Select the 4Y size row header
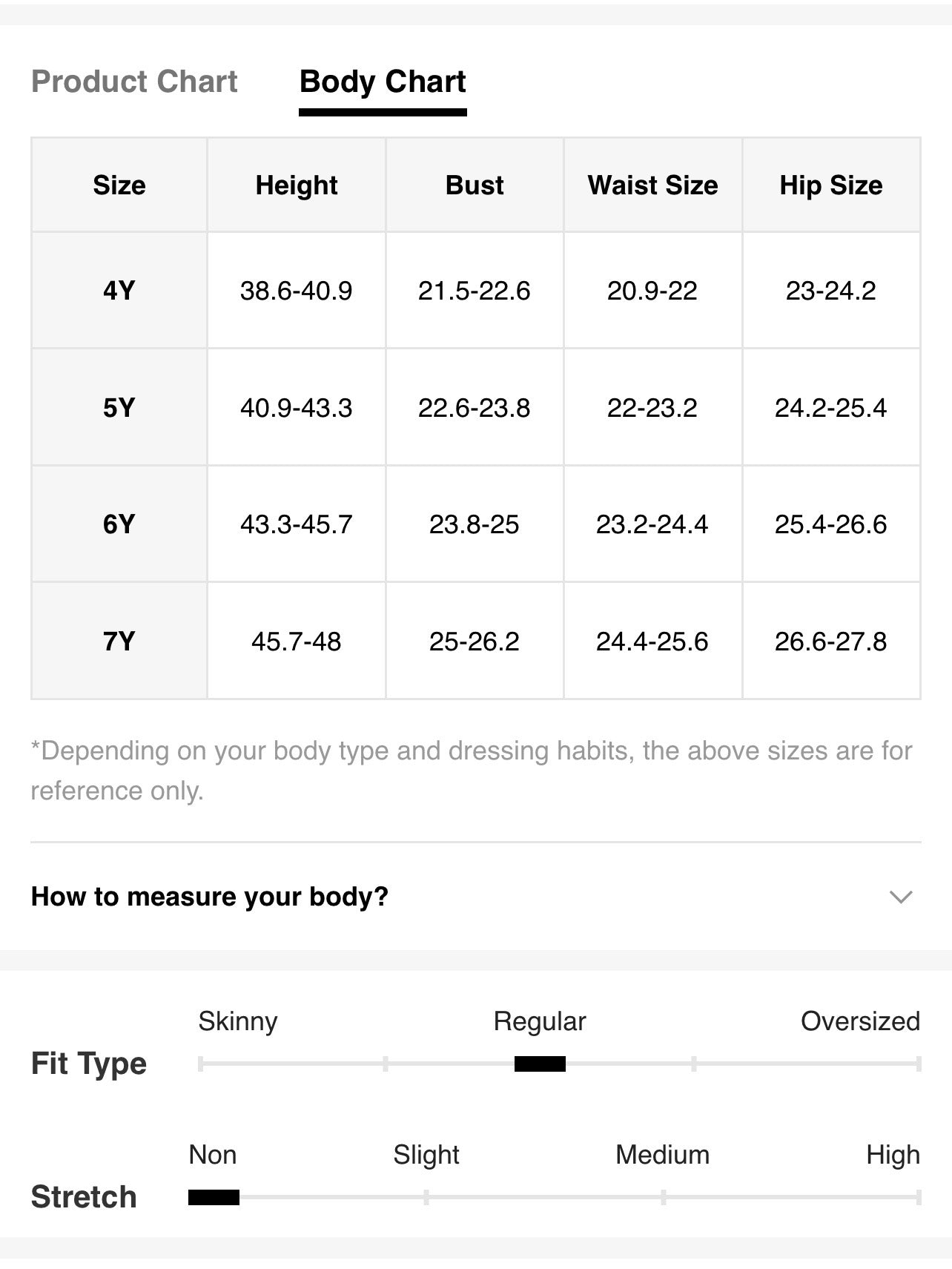Image resolution: width=952 pixels, height=1269 pixels. pos(119,290)
